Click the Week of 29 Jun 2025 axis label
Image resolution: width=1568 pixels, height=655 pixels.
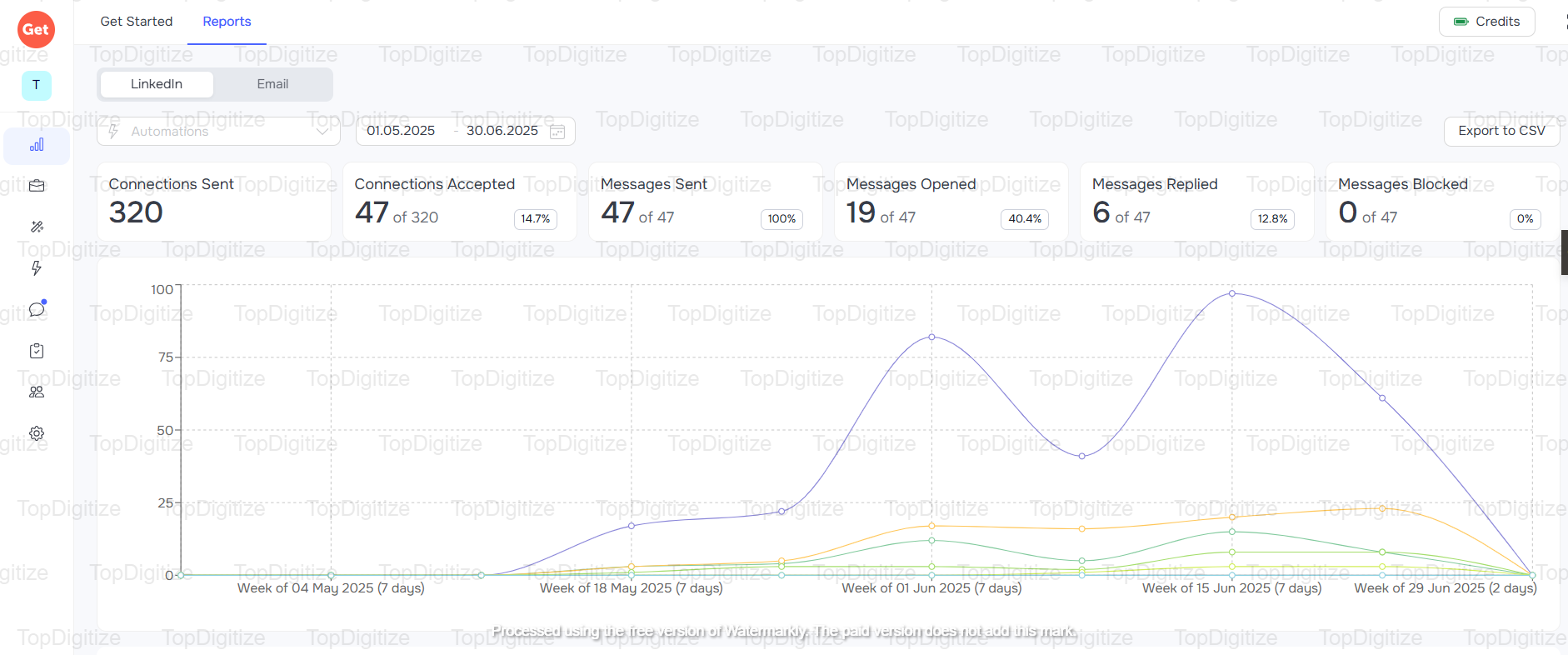1446,588
